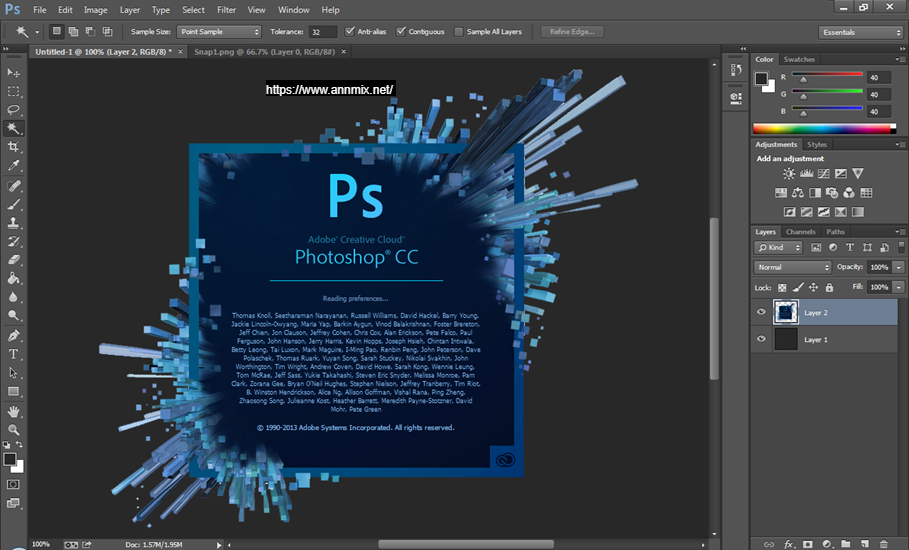Select the History Brush tool
The height and width of the screenshot is (550, 909).
point(13,241)
